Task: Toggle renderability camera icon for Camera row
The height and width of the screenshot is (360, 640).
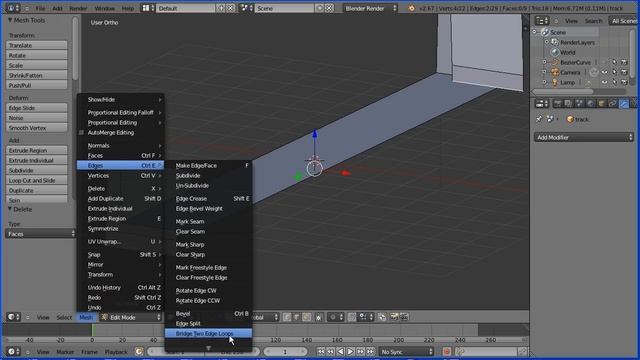Action: (x=624, y=72)
